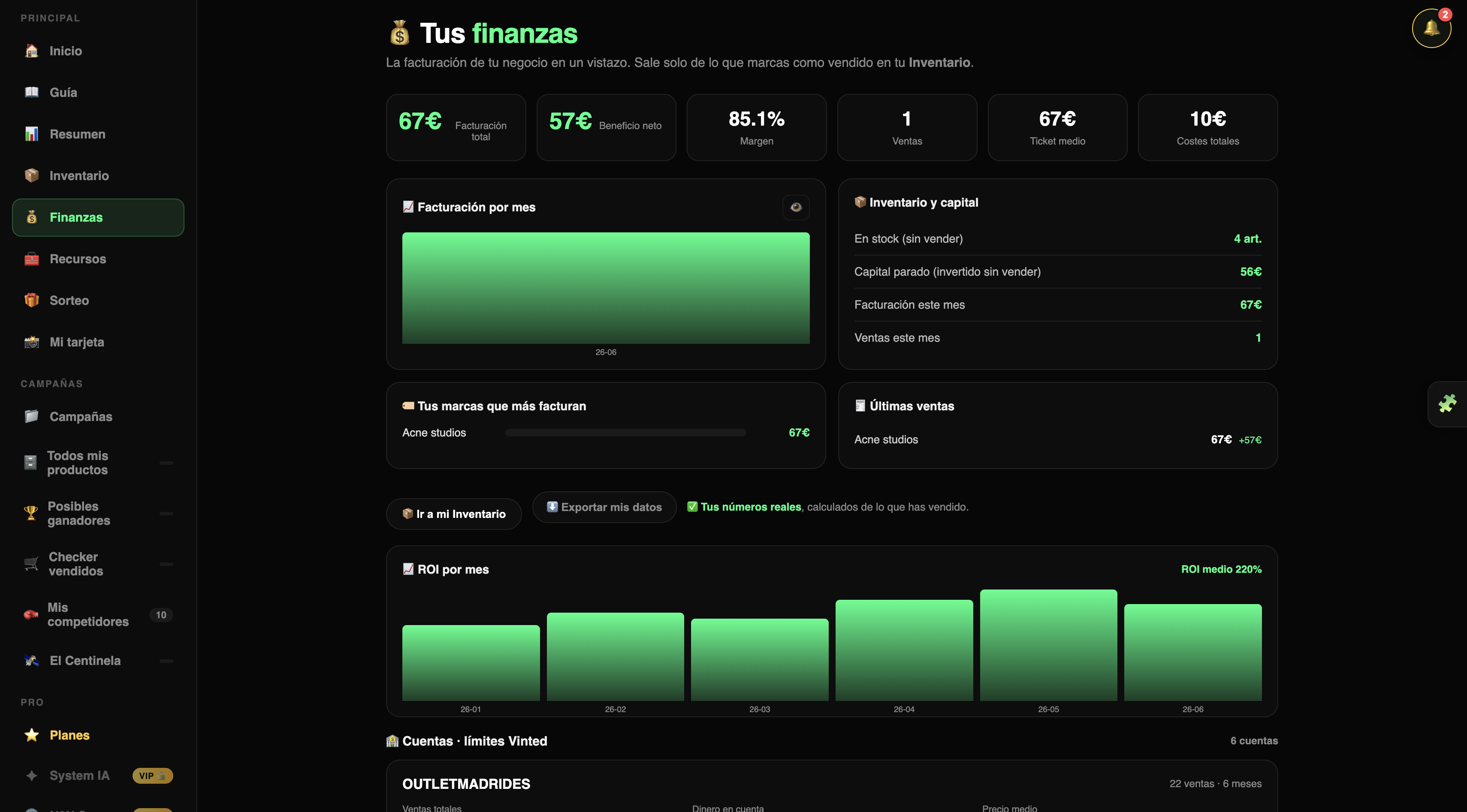
Task: Click the Sorteo gift icon
Action: coord(32,300)
